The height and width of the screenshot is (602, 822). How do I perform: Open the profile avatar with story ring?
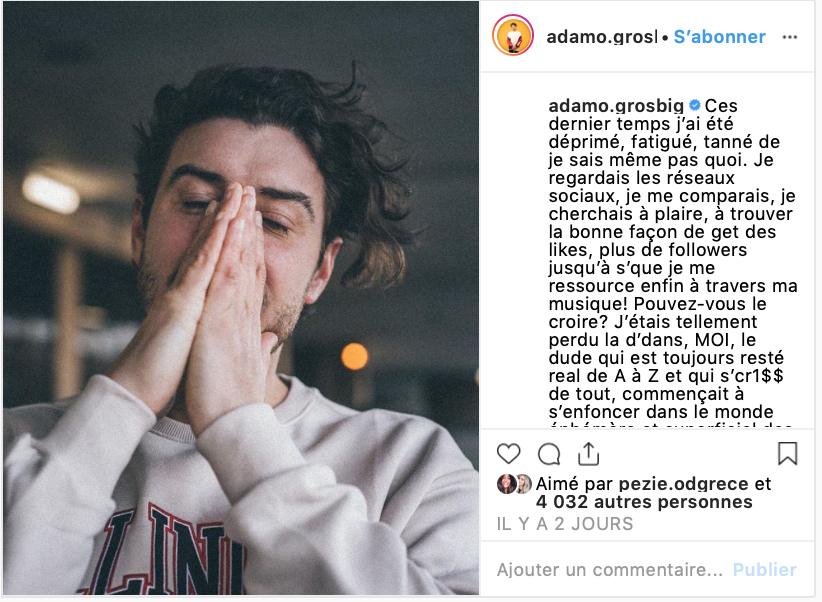coord(513,36)
